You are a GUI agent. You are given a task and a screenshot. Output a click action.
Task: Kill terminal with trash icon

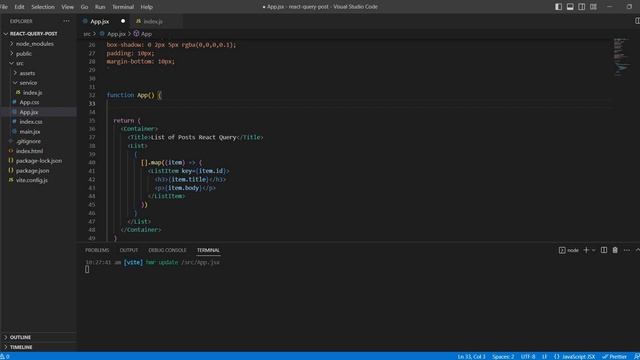[615, 250]
